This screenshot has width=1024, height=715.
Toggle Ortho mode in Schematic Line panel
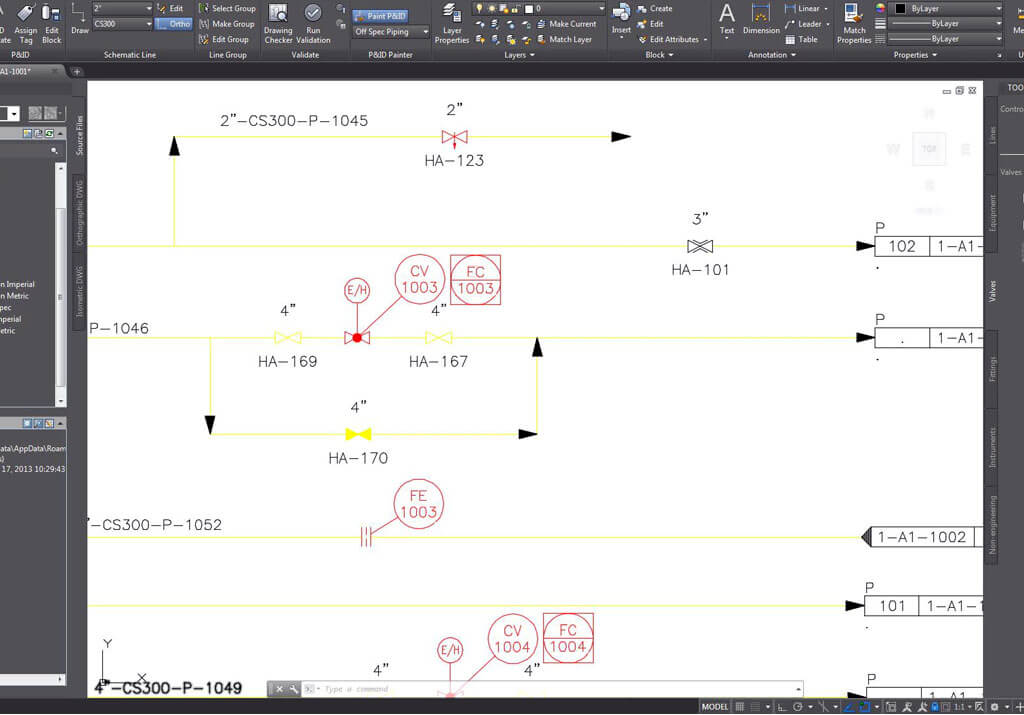174,24
